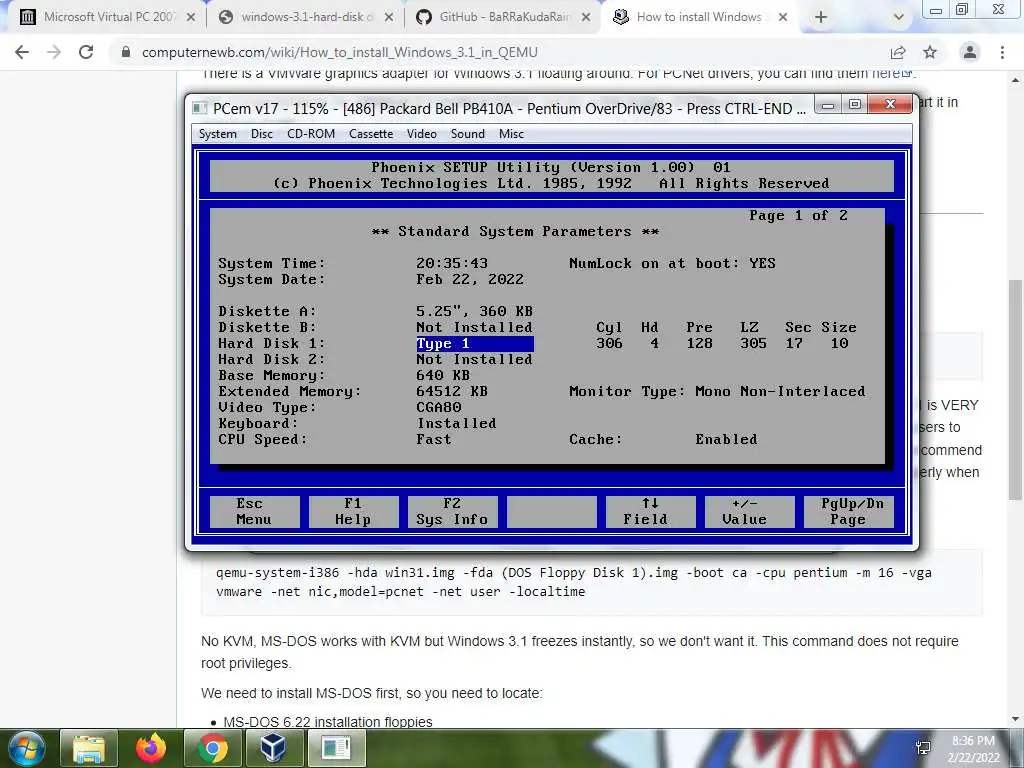Open the Video menu in PCem
Image resolution: width=1024 pixels, height=768 pixels.
click(422, 134)
